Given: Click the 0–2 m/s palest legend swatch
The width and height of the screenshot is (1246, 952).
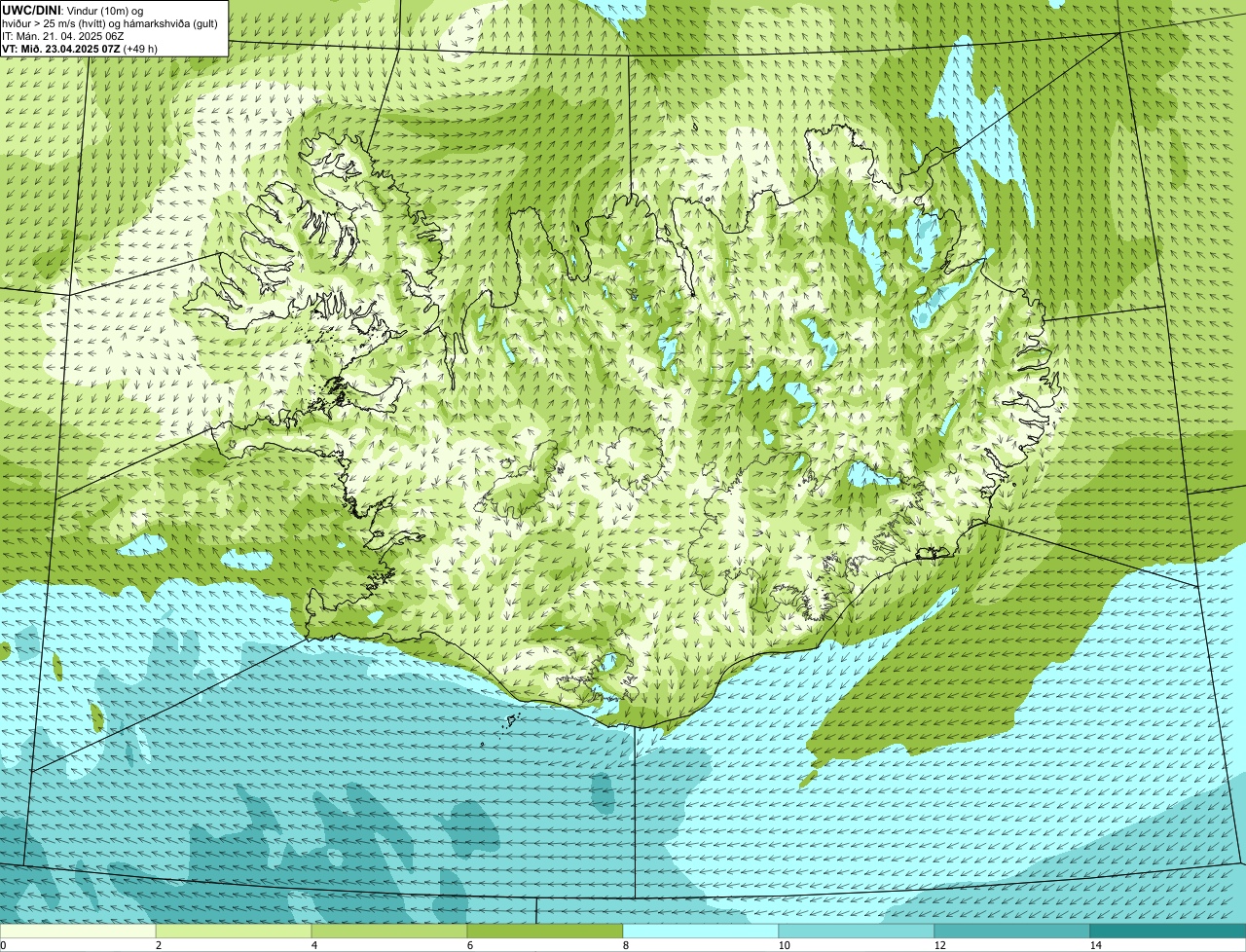Looking at the screenshot, I should (78, 931).
